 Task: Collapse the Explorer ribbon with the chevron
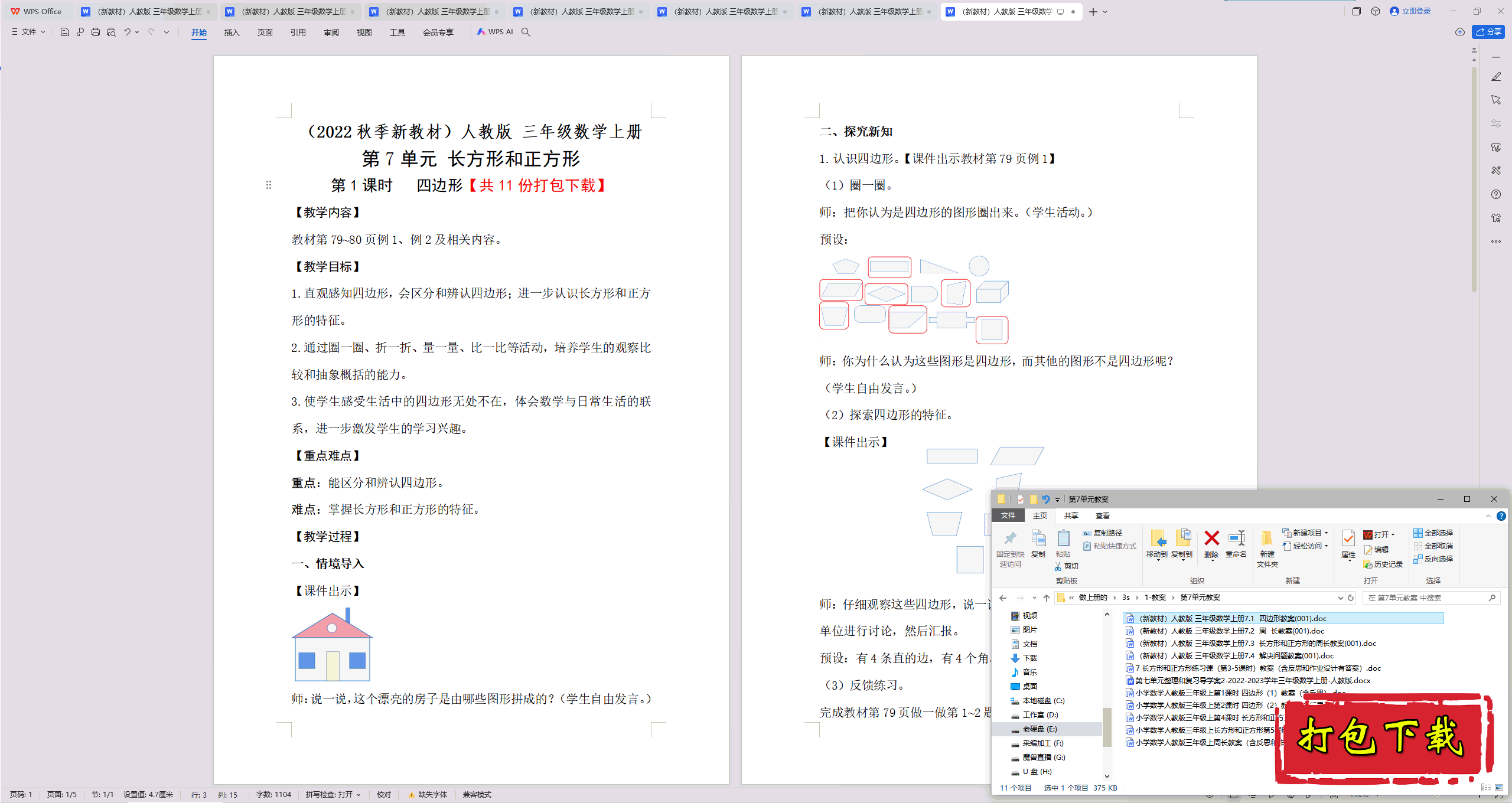[1488, 515]
